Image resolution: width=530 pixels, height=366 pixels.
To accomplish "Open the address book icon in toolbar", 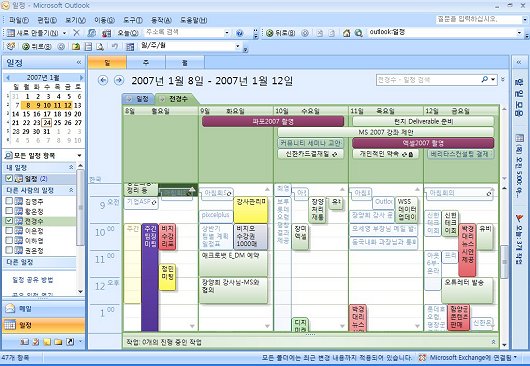I will [106, 33].
